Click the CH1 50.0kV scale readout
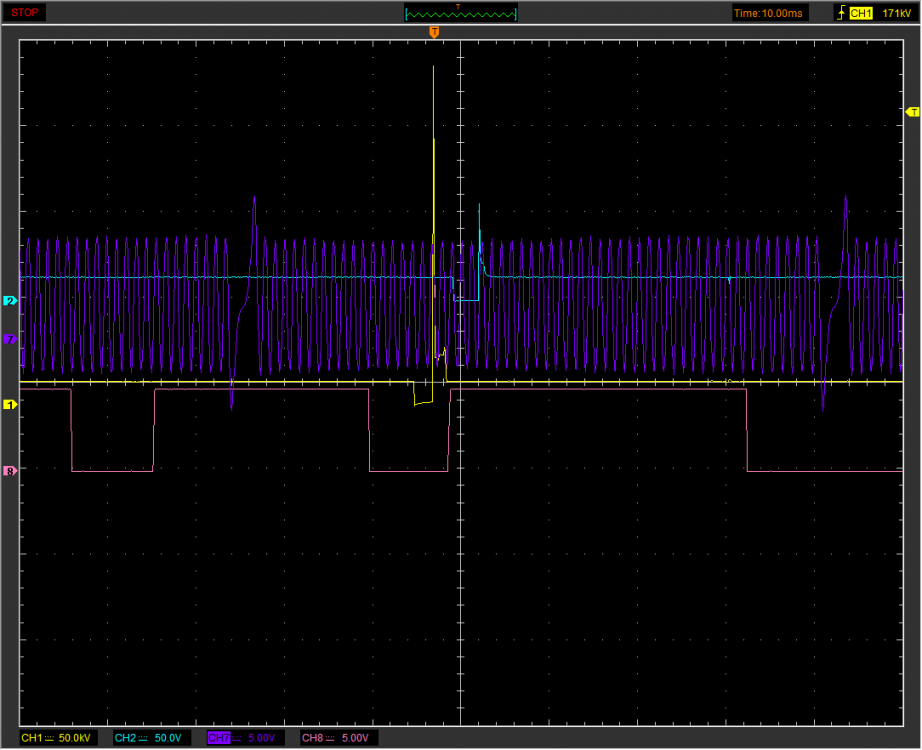Screen dimensions: 922x750 coord(76,738)
